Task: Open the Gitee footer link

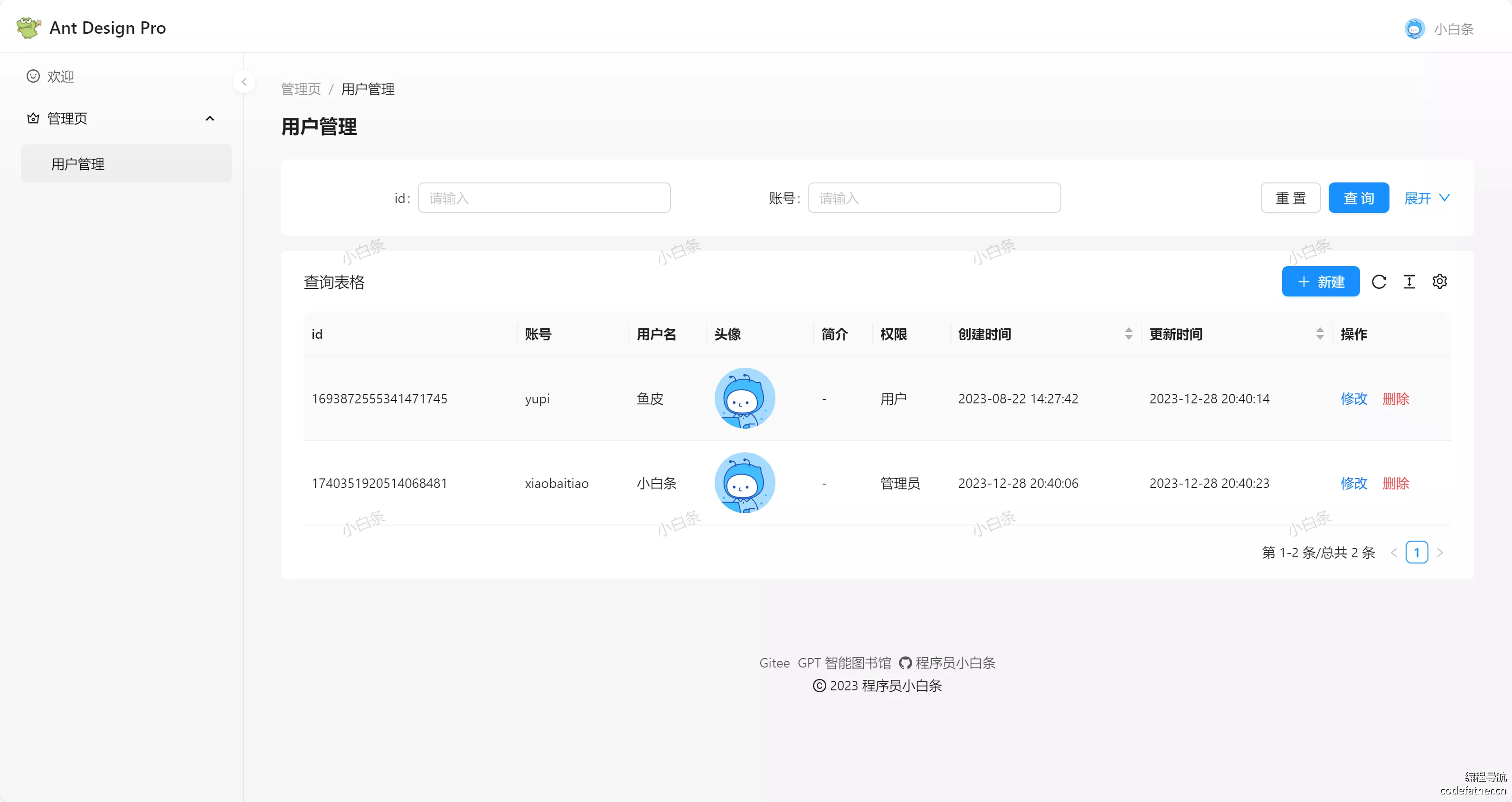Action: tap(774, 663)
